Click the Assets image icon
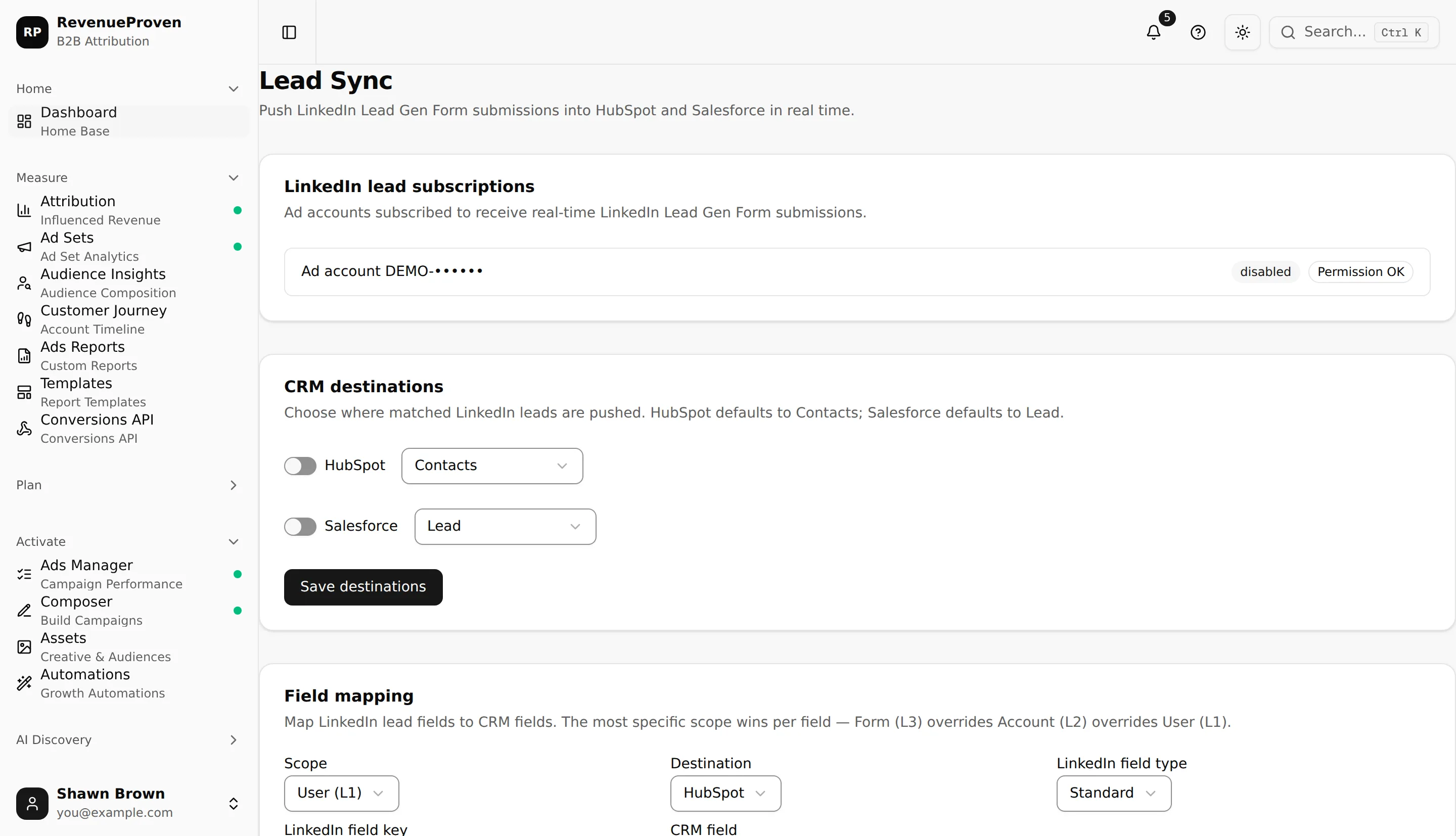This screenshot has height=836, width=1456. pos(24,647)
